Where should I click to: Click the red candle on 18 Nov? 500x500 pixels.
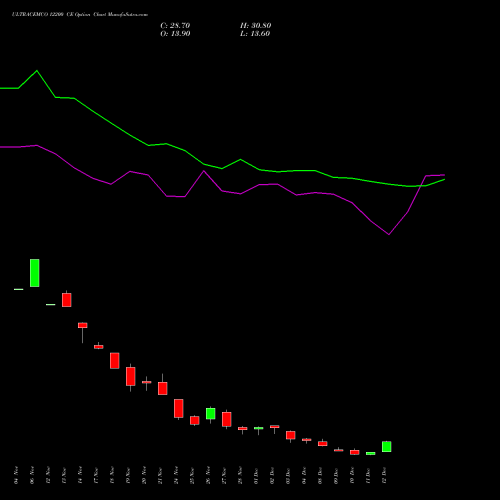(115, 360)
